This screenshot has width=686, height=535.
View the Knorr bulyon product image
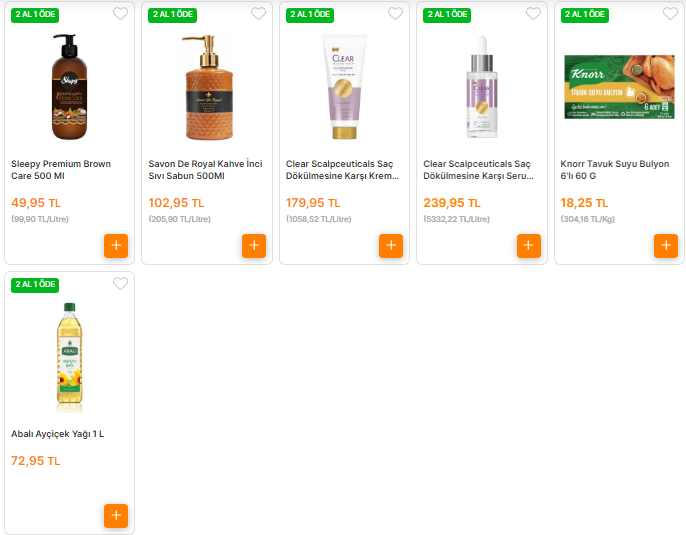point(619,87)
